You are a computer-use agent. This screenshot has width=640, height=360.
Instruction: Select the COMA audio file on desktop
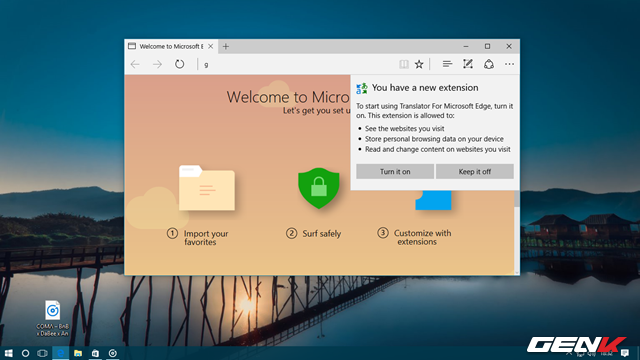[x=53, y=318]
